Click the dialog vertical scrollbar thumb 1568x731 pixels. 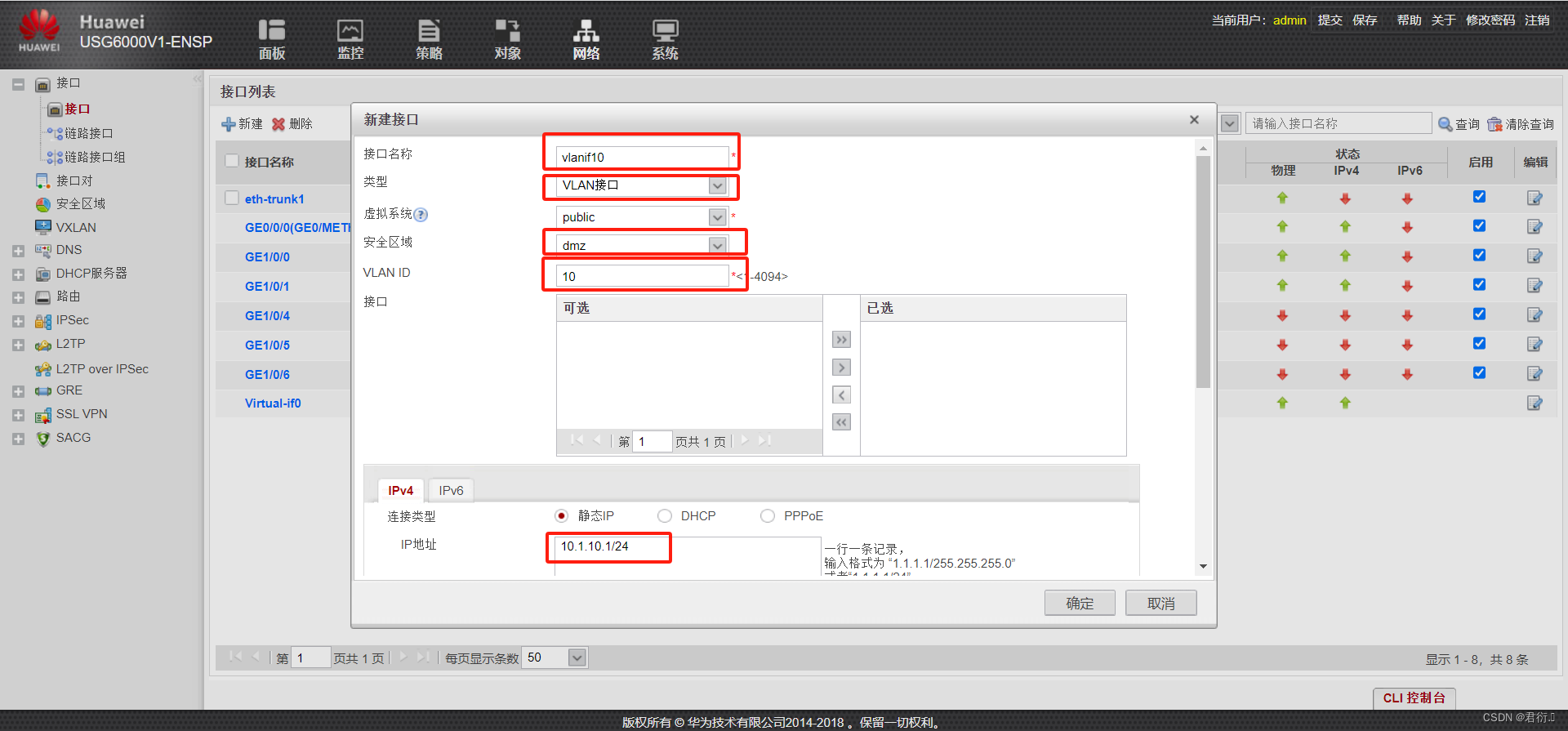click(1203, 272)
